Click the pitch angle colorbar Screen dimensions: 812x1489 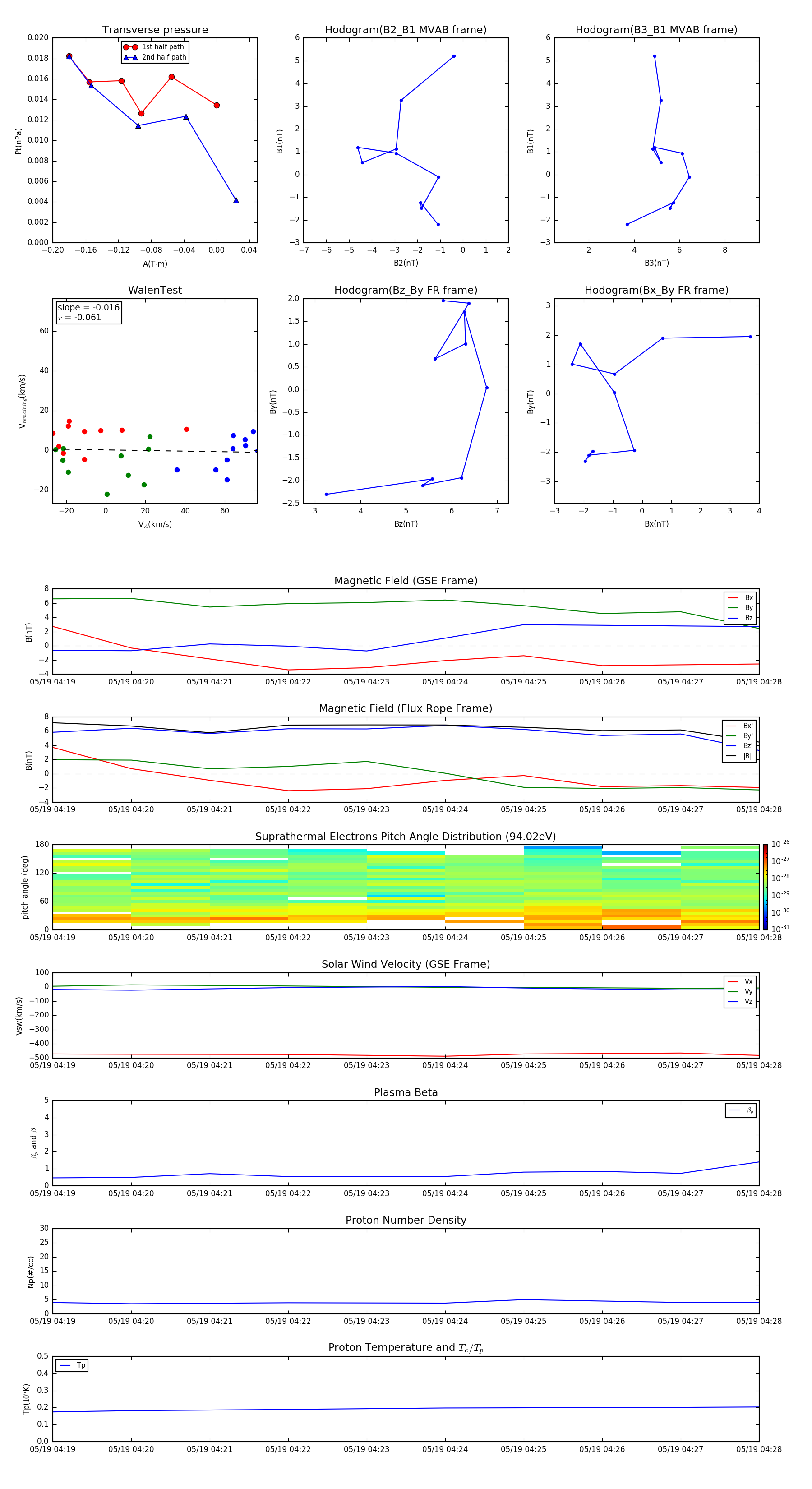[x=765, y=887]
